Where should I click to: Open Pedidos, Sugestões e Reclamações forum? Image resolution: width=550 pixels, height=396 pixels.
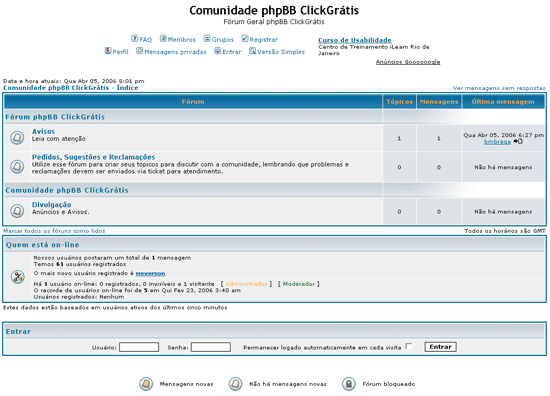click(x=93, y=157)
